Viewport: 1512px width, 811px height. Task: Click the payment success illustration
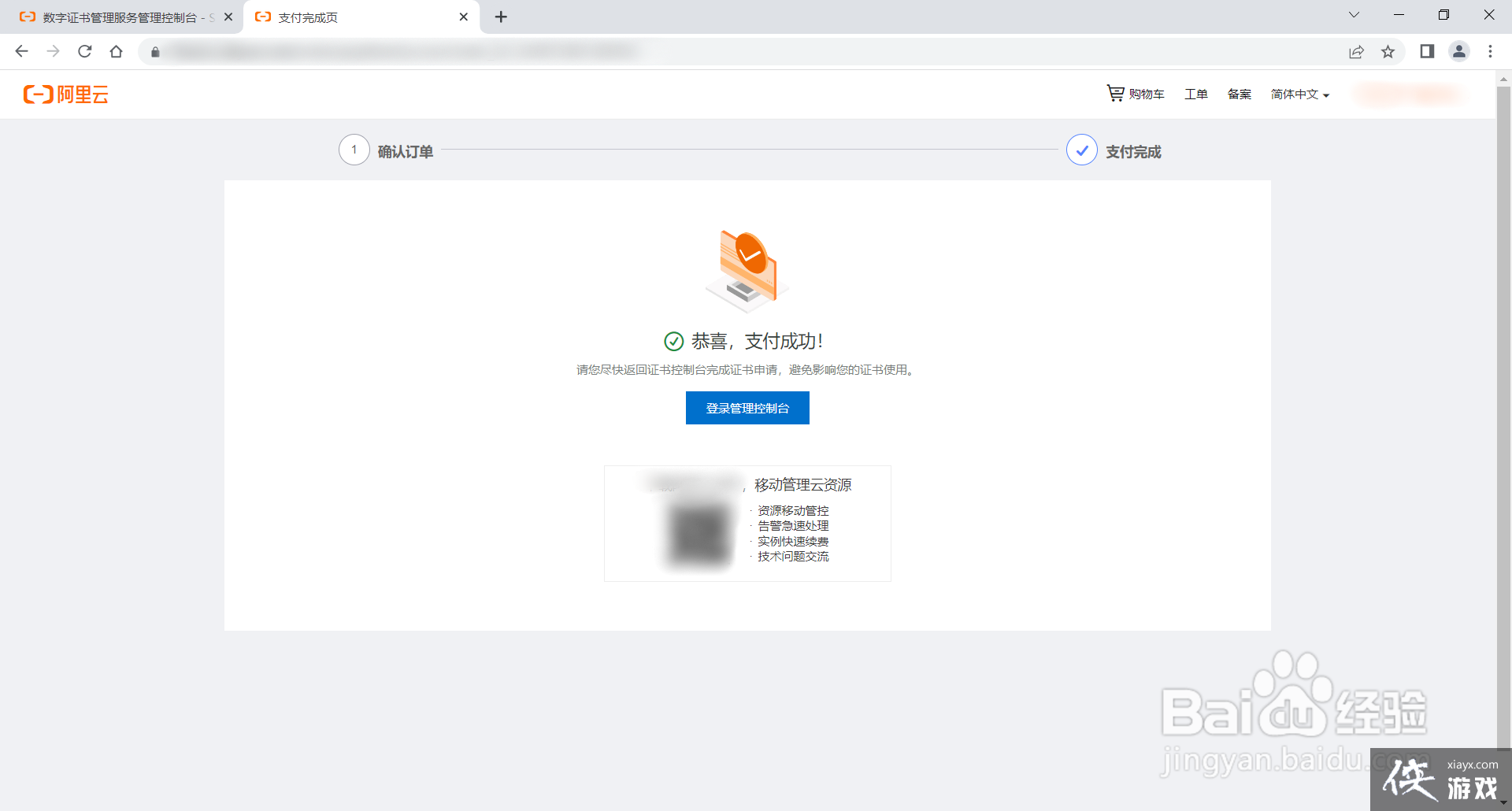[x=747, y=271]
